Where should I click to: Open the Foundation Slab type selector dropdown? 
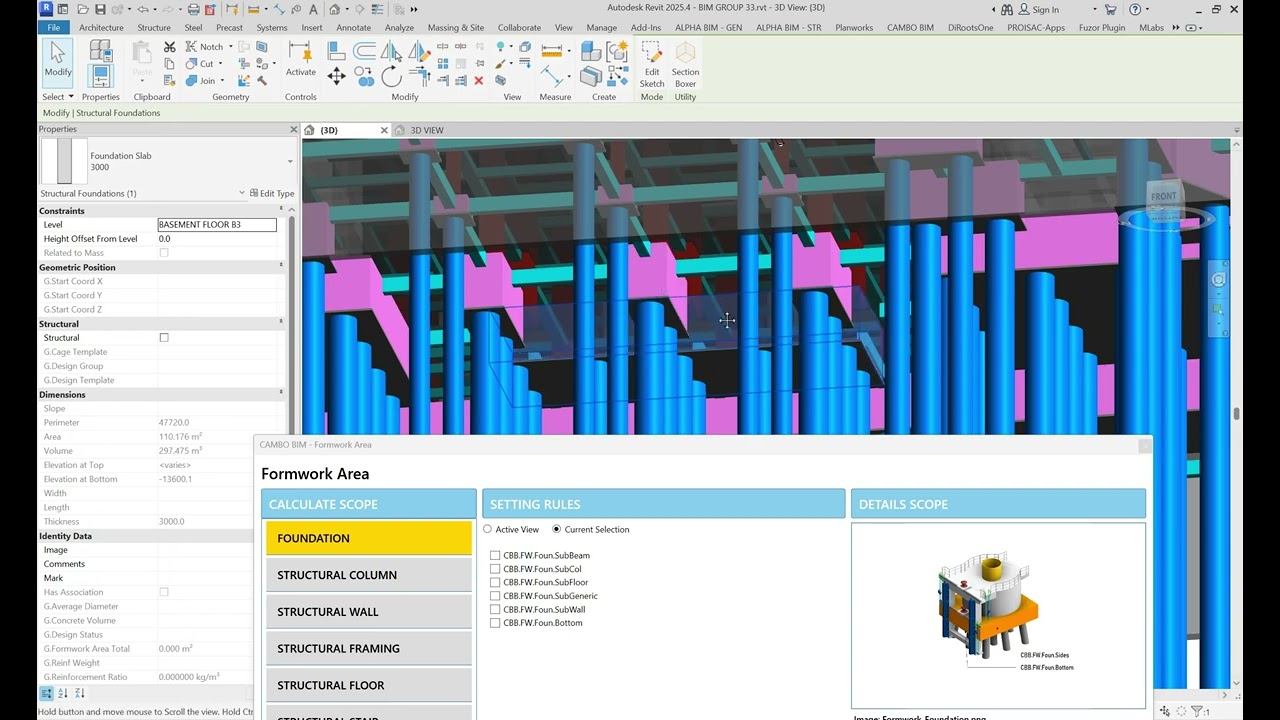290,161
